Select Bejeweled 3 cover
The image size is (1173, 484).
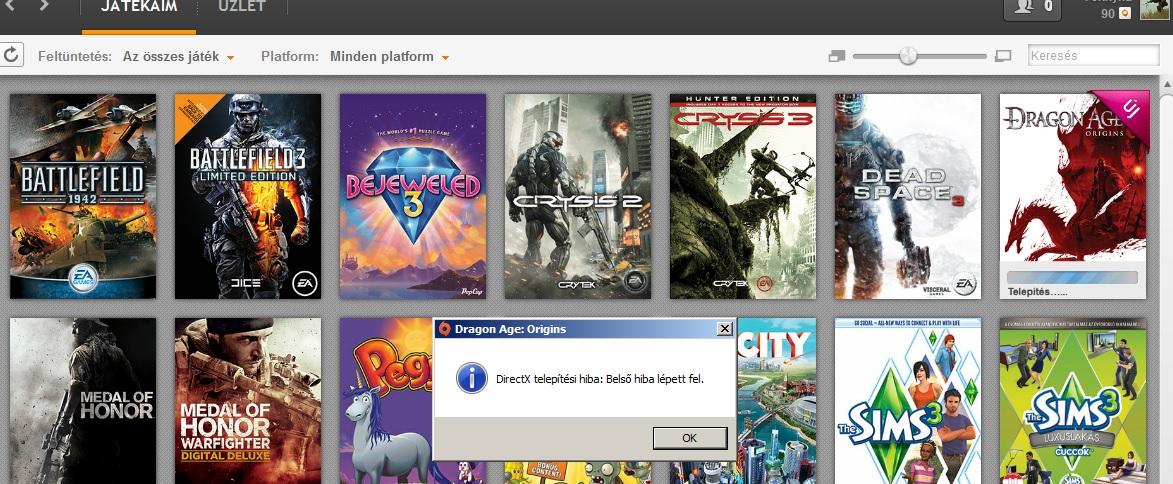(413, 196)
